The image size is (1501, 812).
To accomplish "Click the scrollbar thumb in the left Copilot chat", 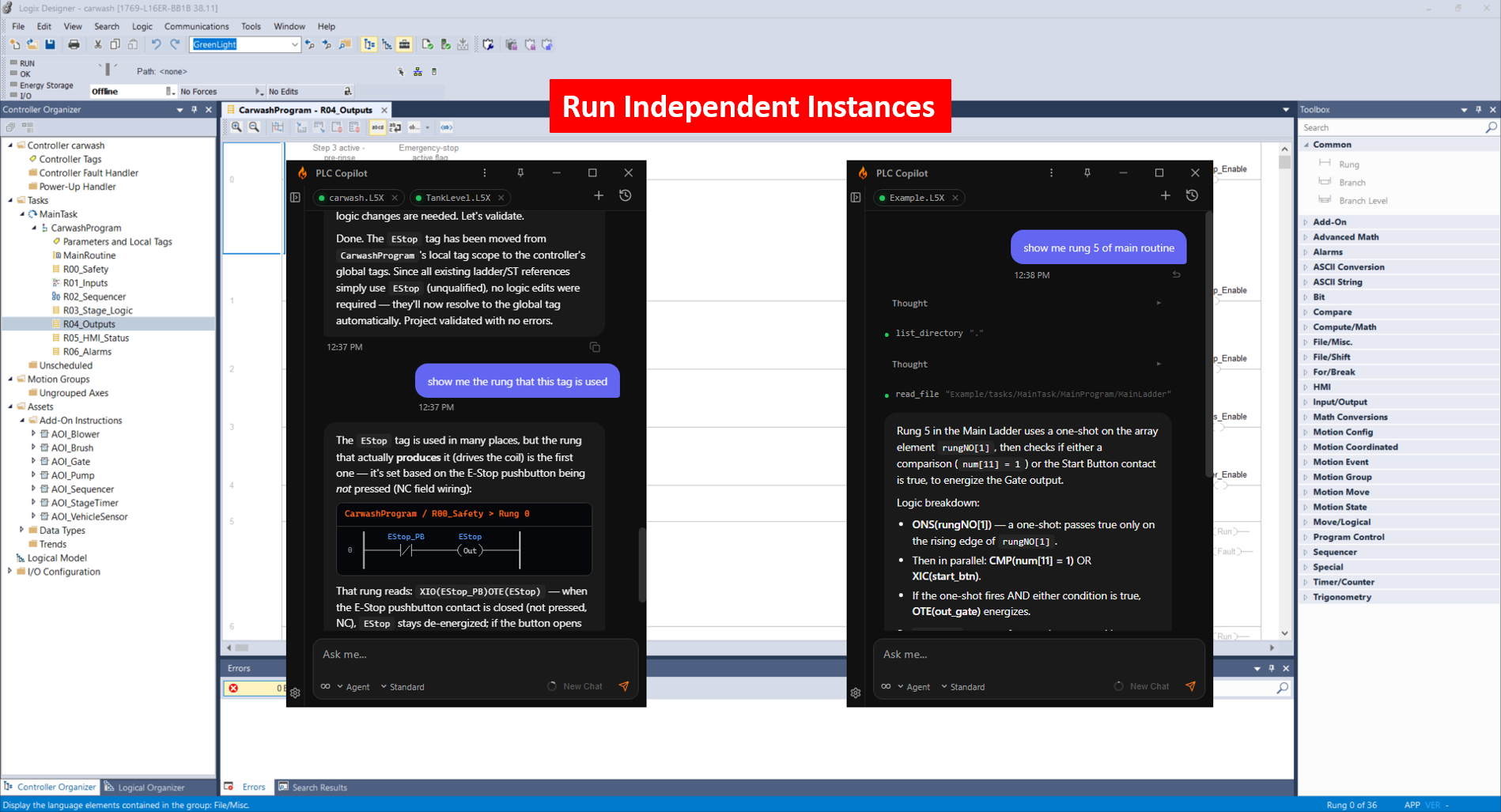I will click(641, 565).
